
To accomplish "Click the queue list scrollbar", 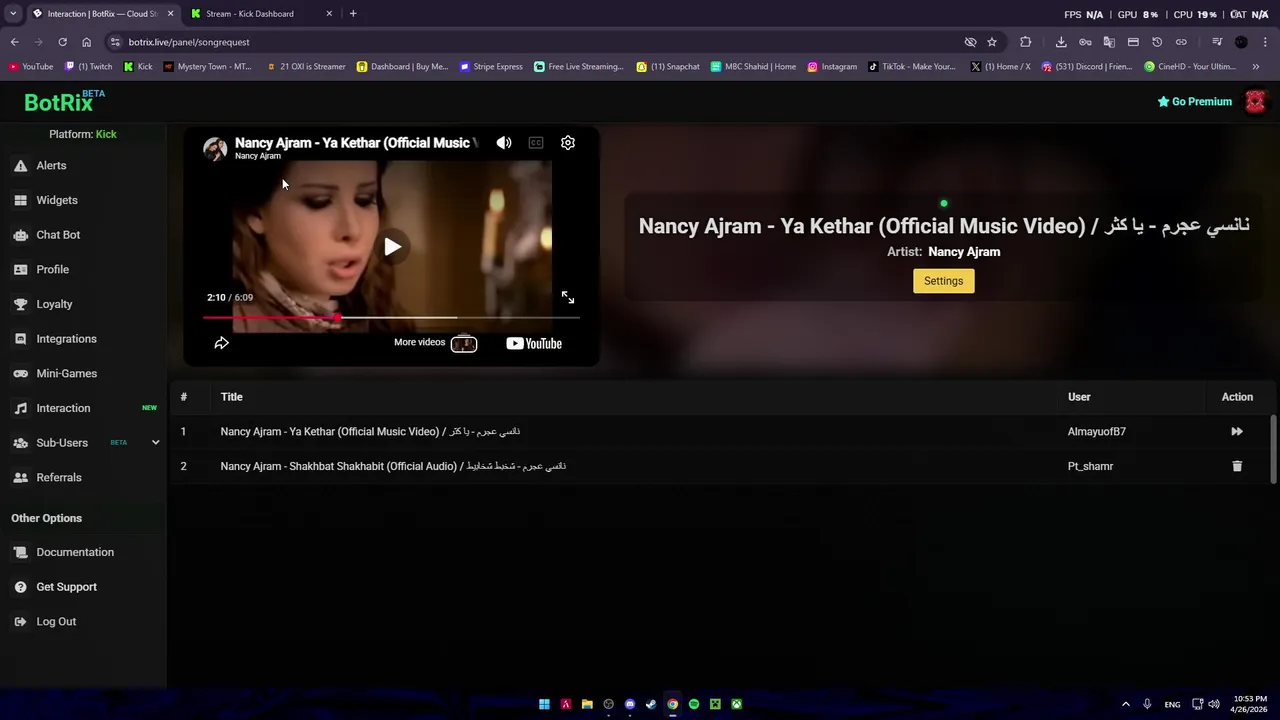I will (x=1273, y=450).
